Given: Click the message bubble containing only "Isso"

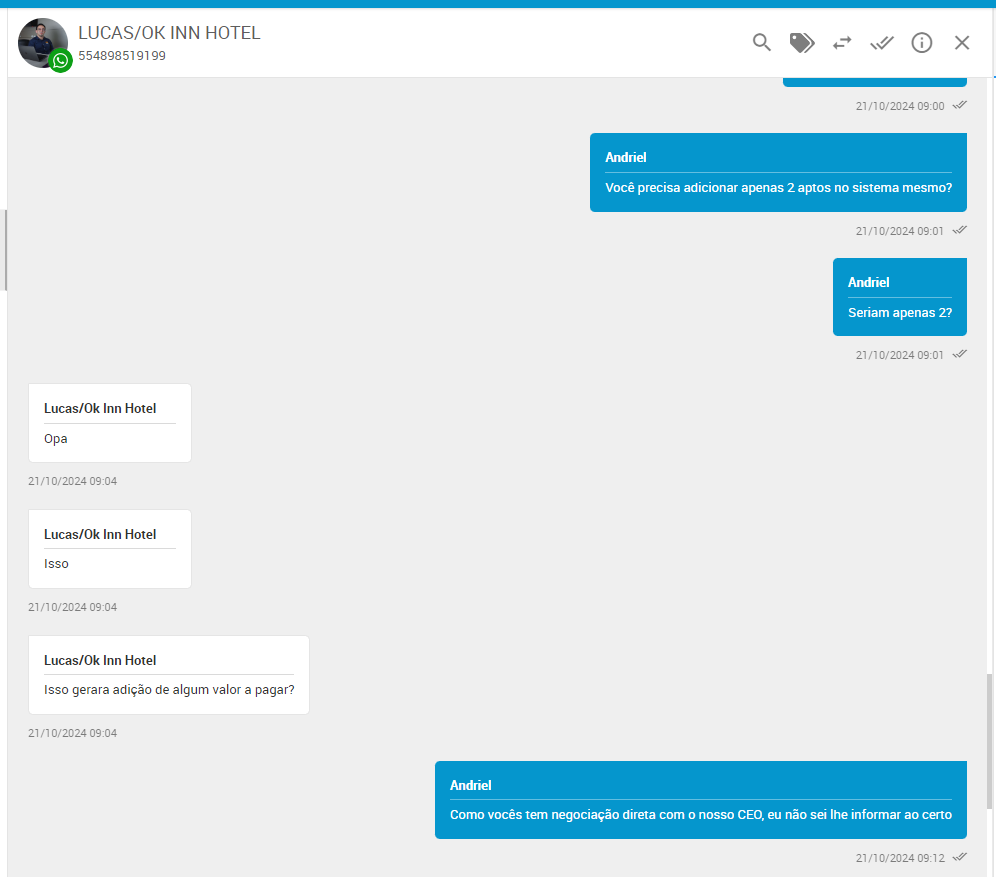Looking at the screenshot, I should [x=109, y=563].
